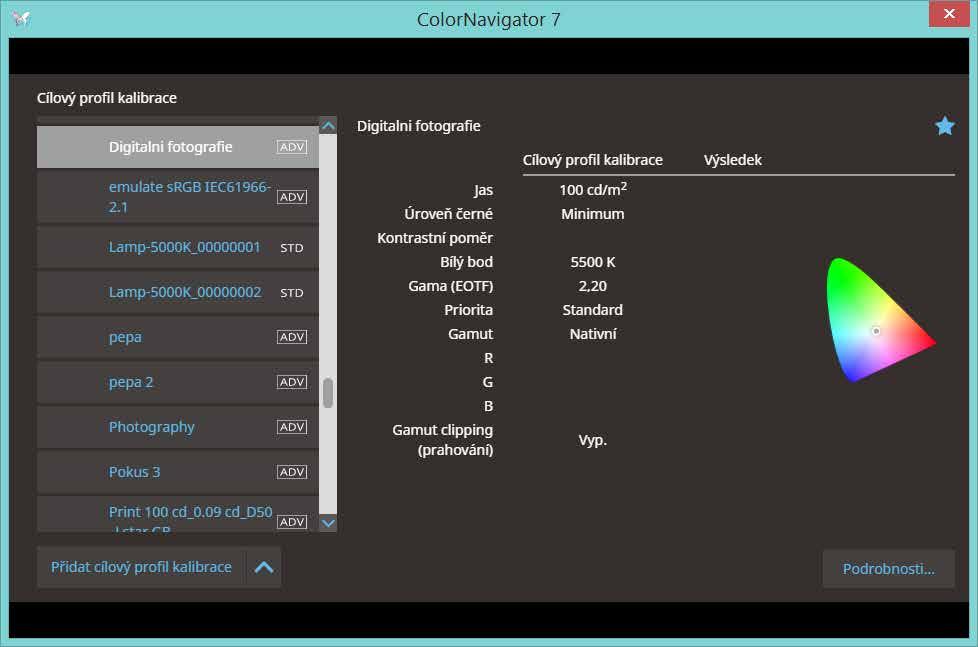
Task: Select the Digitalni fotografie target
Action: pos(178,147)
